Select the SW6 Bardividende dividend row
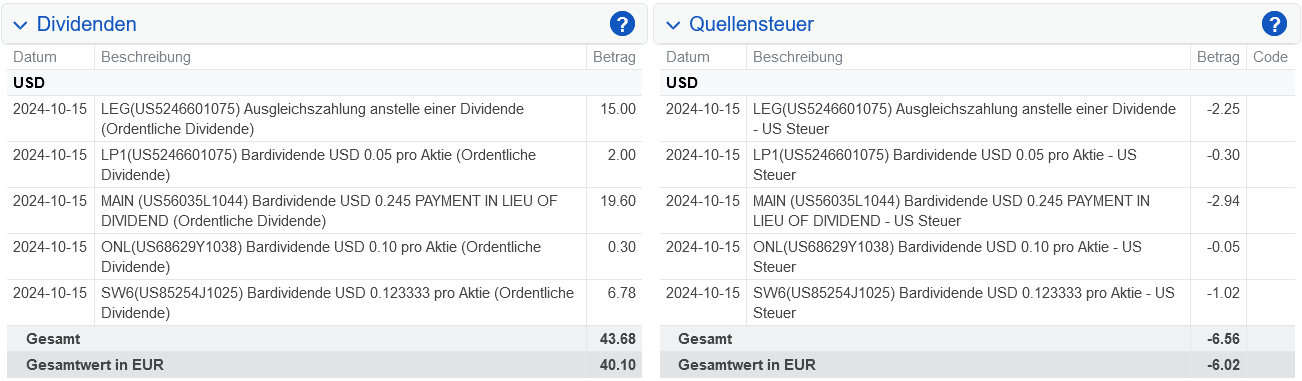Screen dimensions: 1302x381 tap(325, 303)
